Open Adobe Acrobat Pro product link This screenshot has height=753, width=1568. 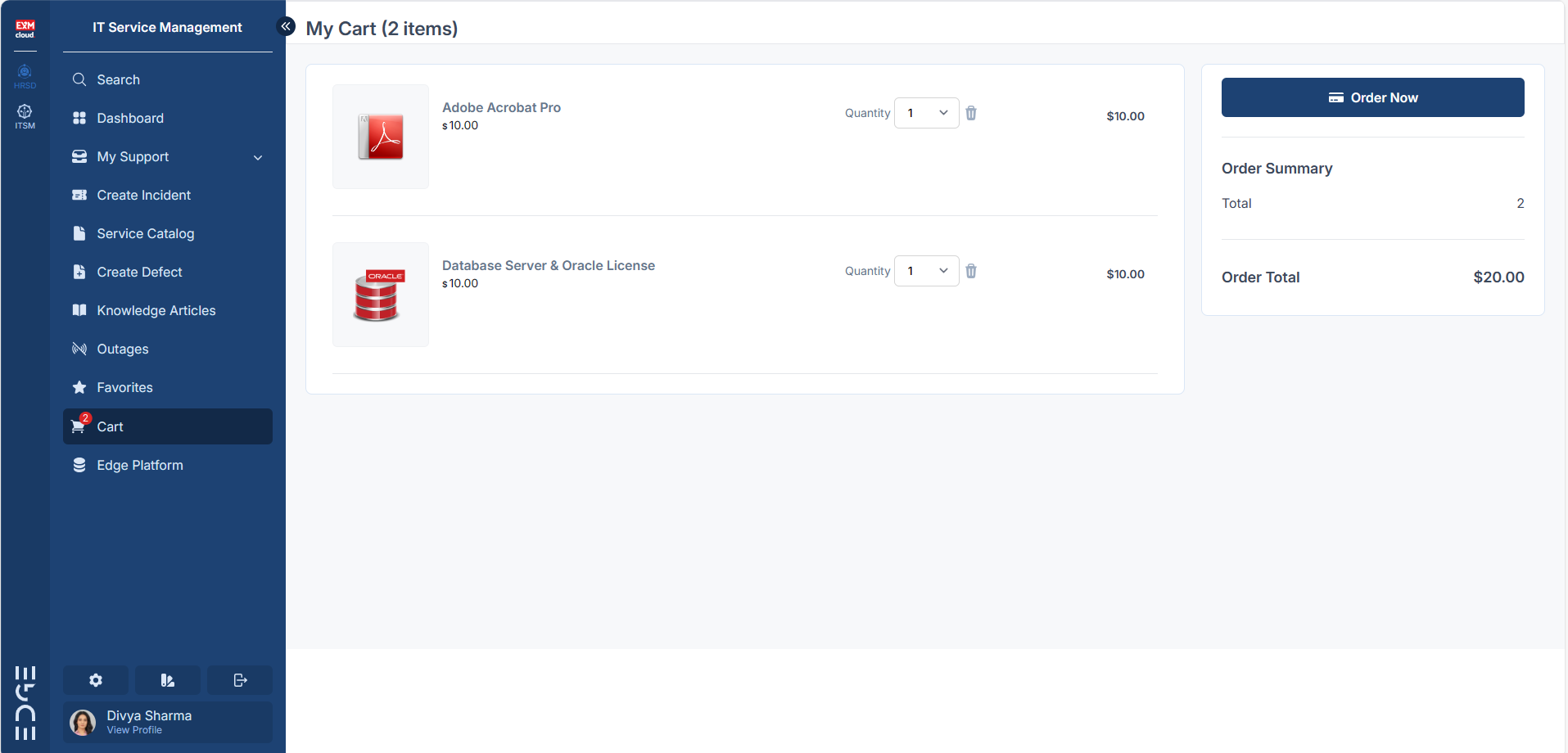(501, 107)
